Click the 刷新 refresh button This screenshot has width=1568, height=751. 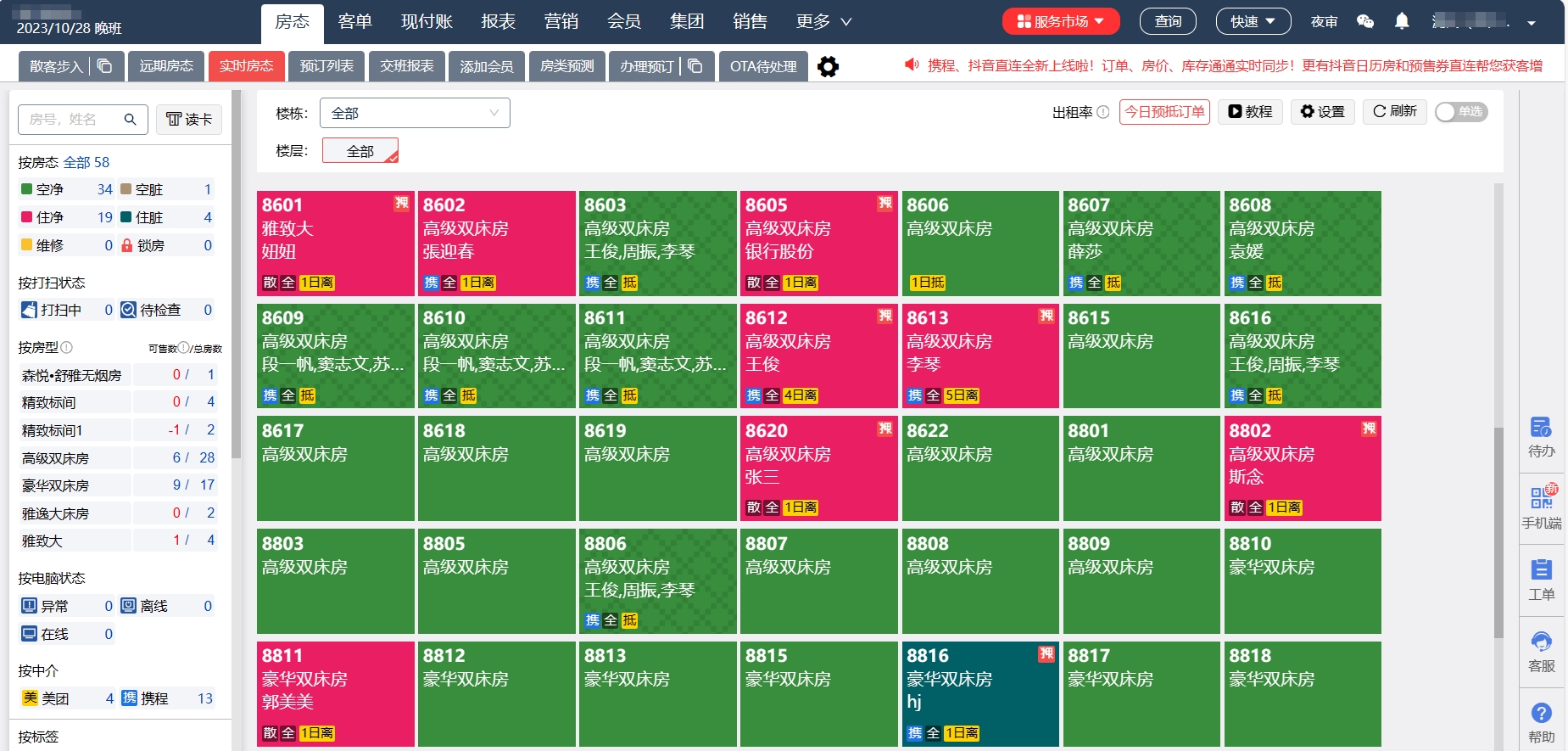point(1394,112)
